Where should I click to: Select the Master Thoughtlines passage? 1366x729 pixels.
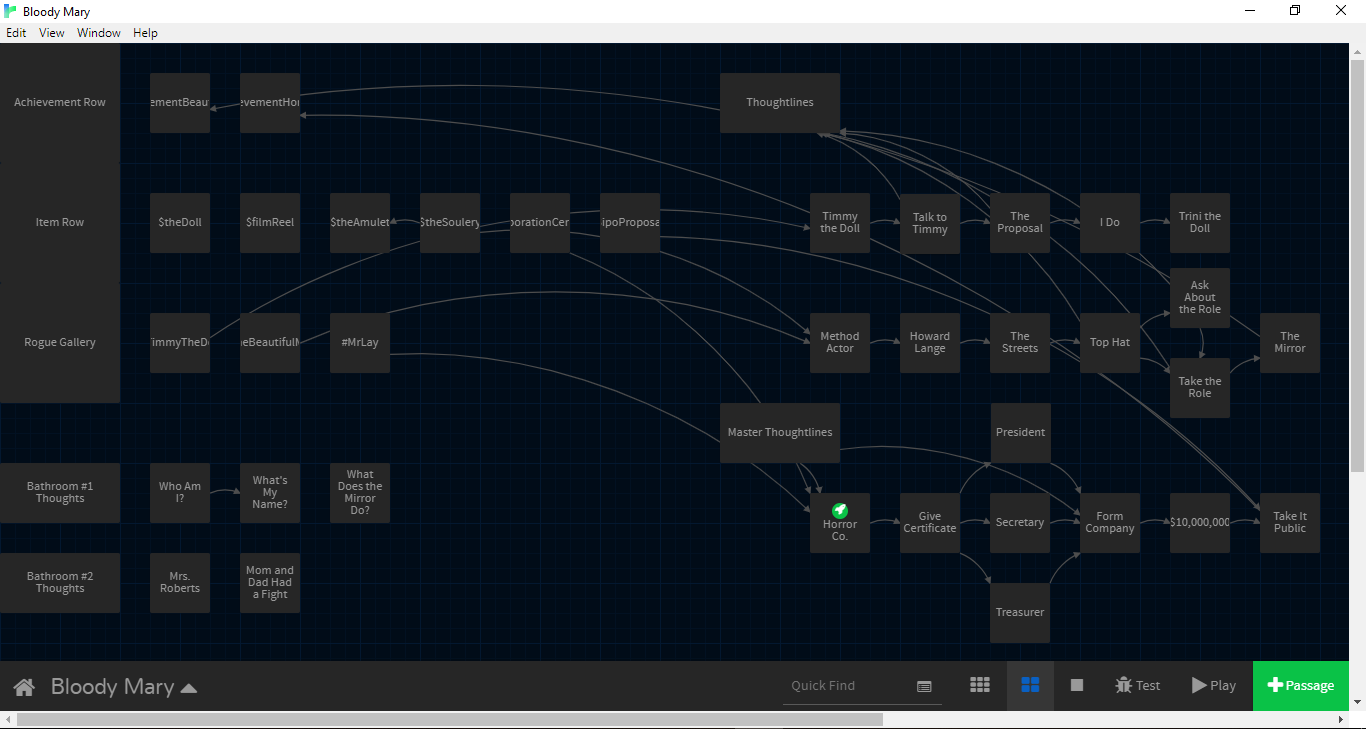[780, 433]
